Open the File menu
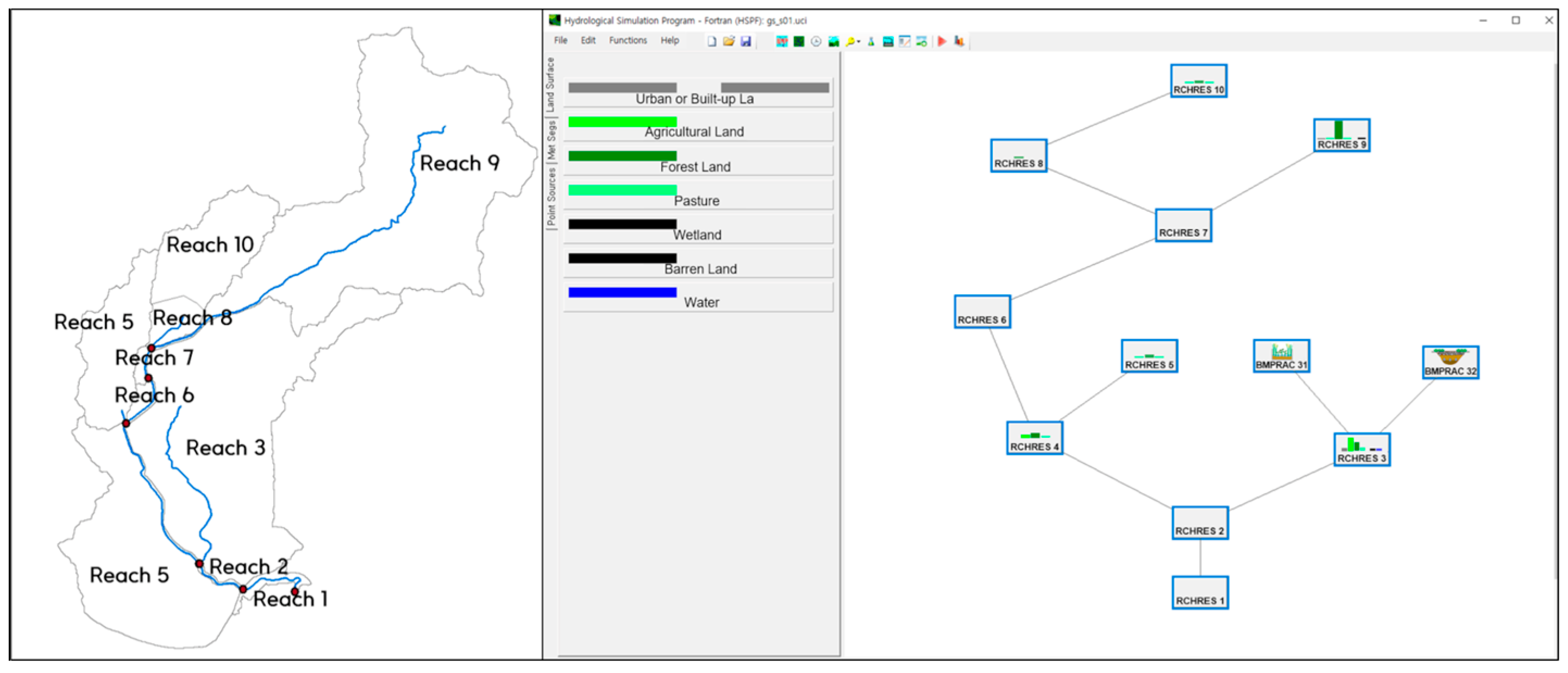Viewport: 1568px width, 673px height. [560, 41]
